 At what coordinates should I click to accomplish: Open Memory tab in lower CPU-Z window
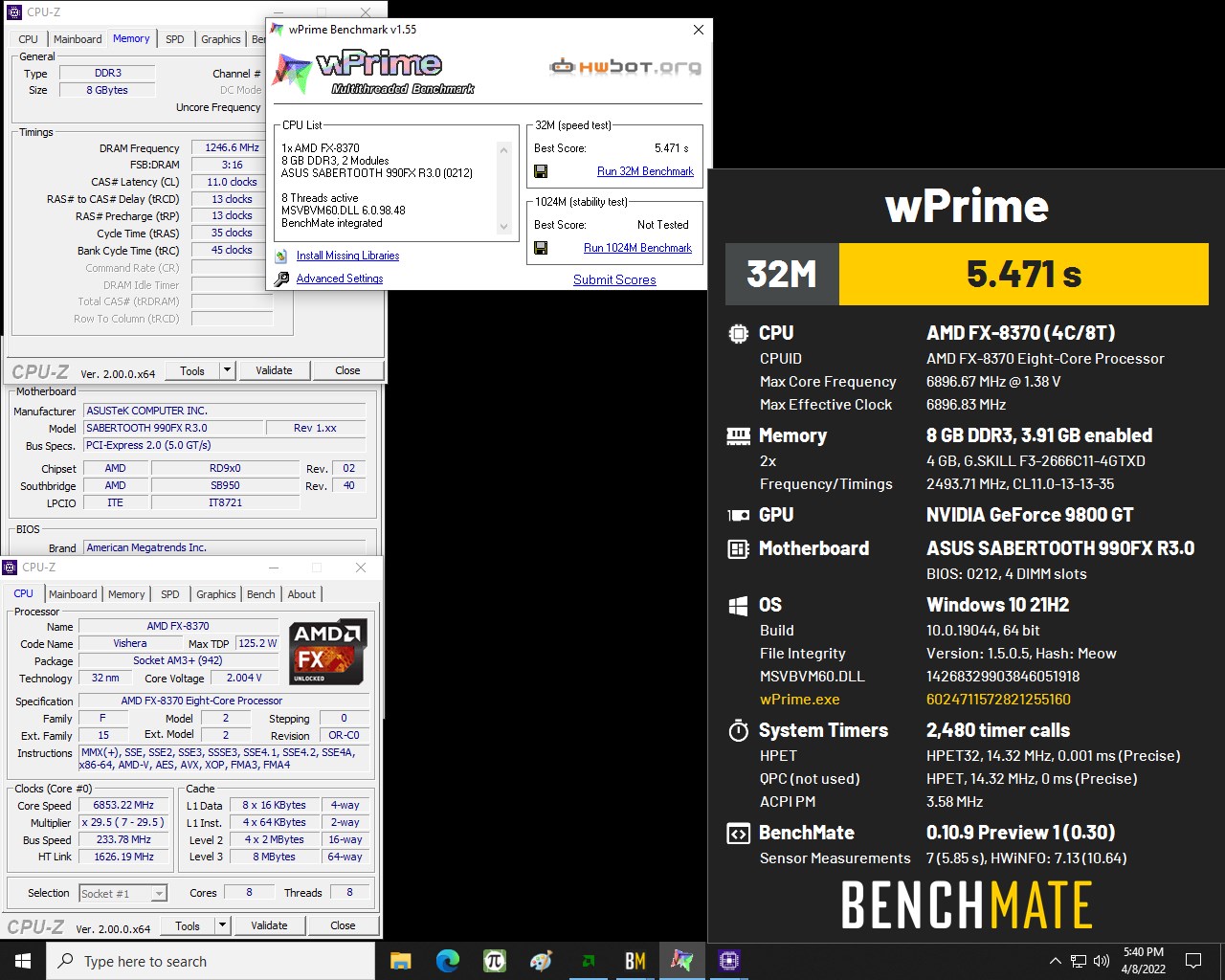[126, 594]
